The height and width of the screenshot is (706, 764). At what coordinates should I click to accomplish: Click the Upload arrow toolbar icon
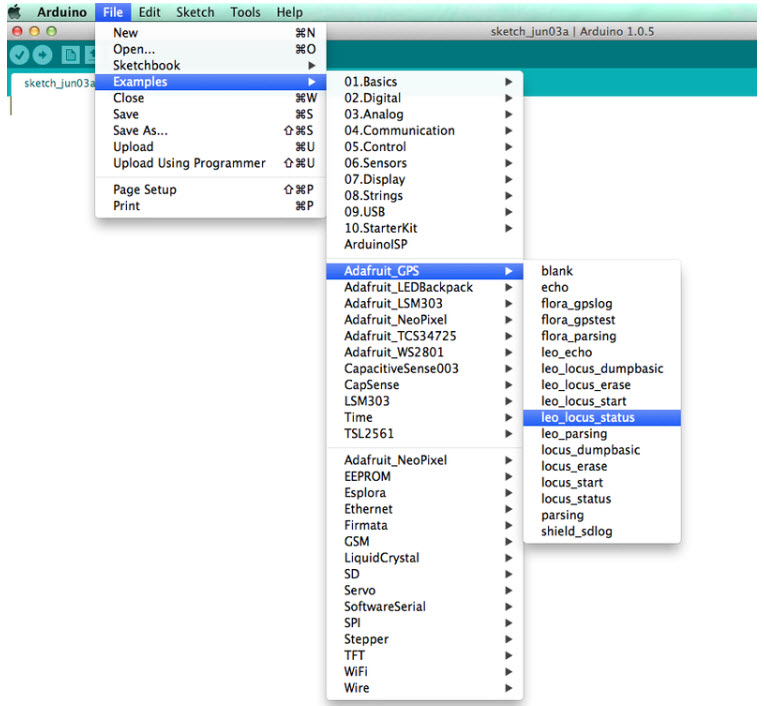coord(42,55)
